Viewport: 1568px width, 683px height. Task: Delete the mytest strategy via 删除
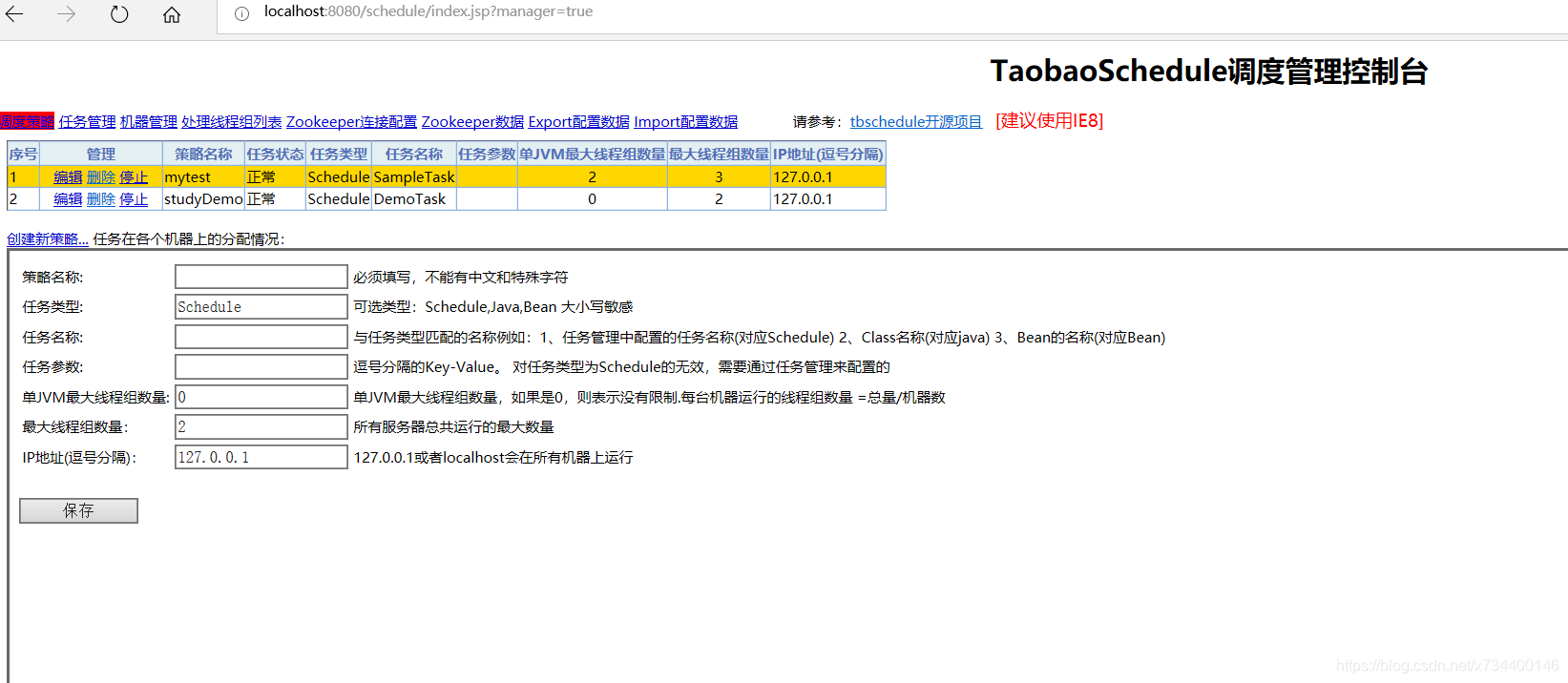101,177
